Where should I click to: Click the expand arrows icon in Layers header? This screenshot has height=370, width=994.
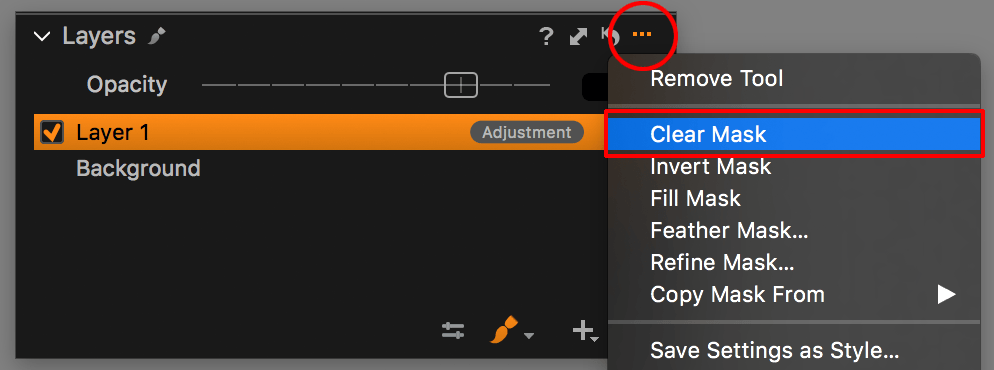(x=578, y=36)
